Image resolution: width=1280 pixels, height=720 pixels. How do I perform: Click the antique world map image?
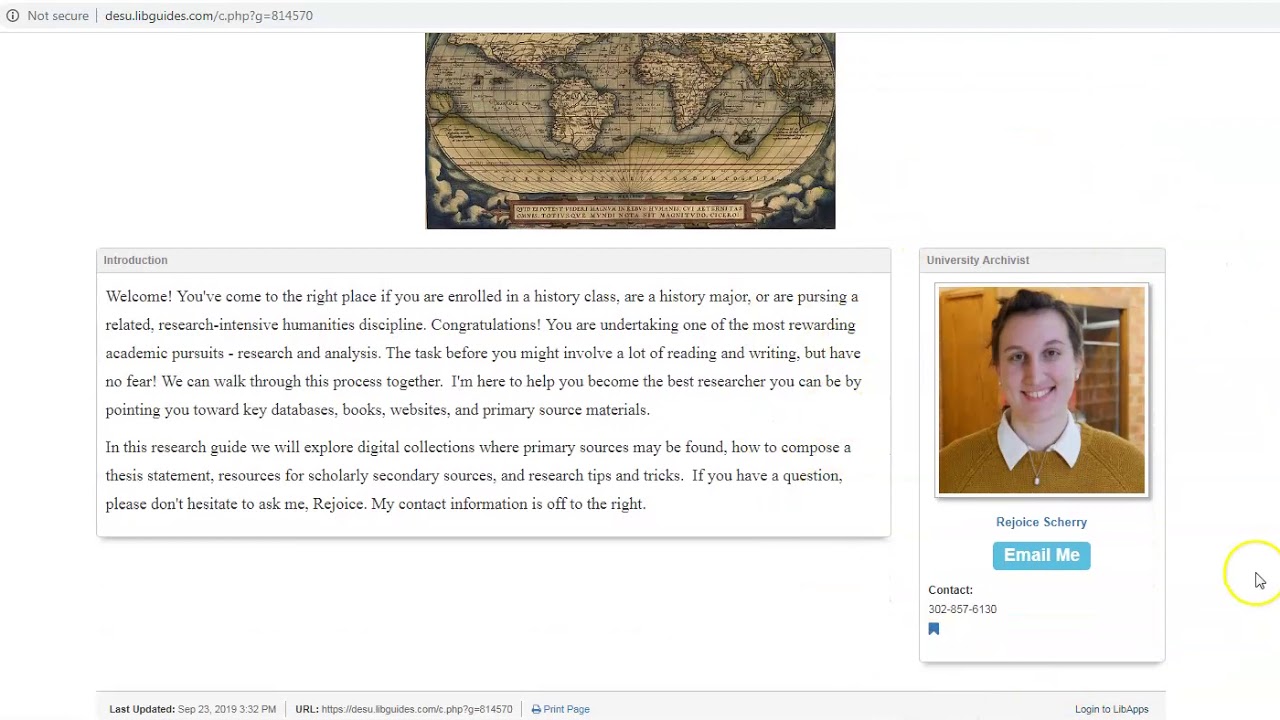[630, 131]
